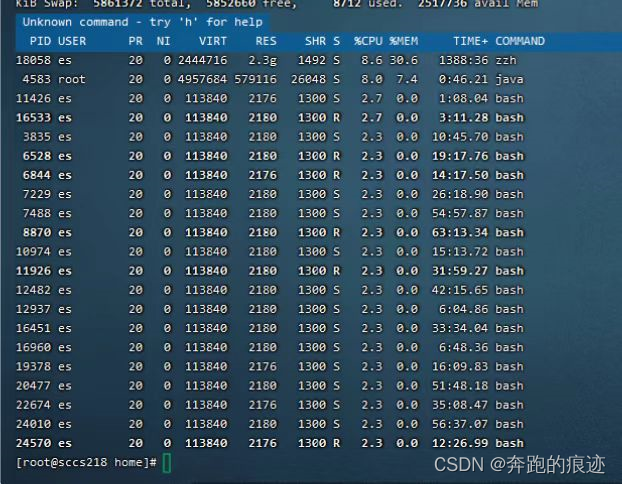This screenshot has height=484, width=622.
Task: Select PID 12482 row
Action: pos(270,290)
